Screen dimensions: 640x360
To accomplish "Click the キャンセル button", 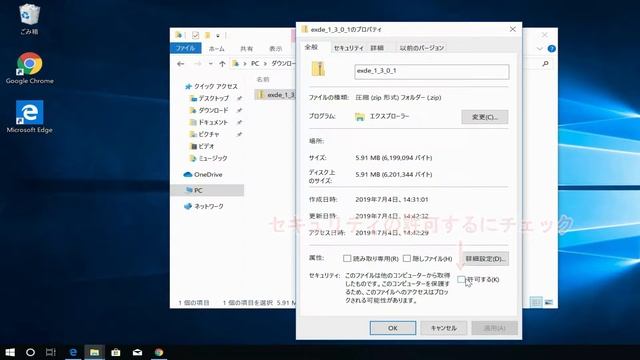I will [444, 328].
